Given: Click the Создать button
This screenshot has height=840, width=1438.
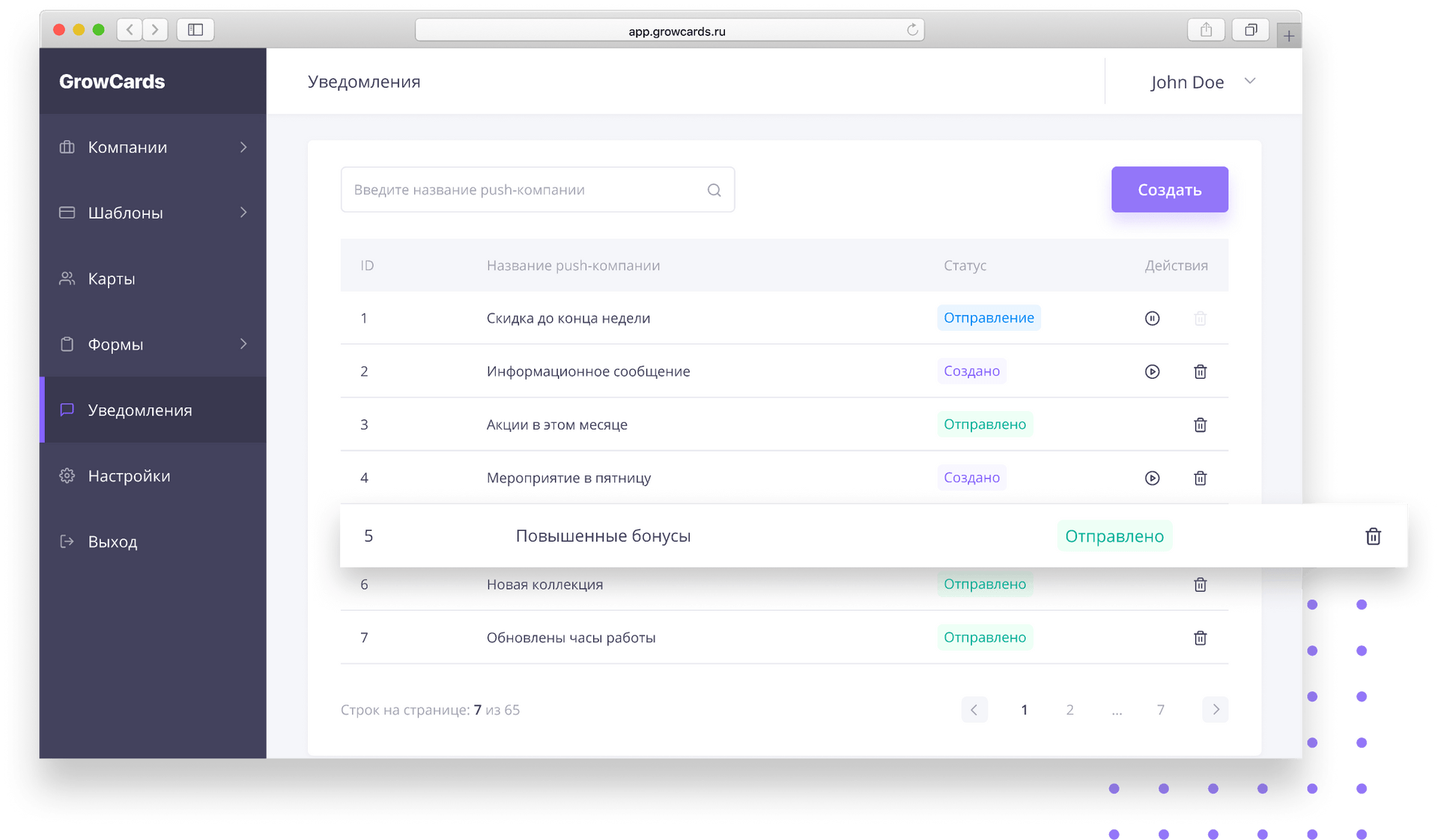Looking at the screenshot, I should [x=1169, y=189].
